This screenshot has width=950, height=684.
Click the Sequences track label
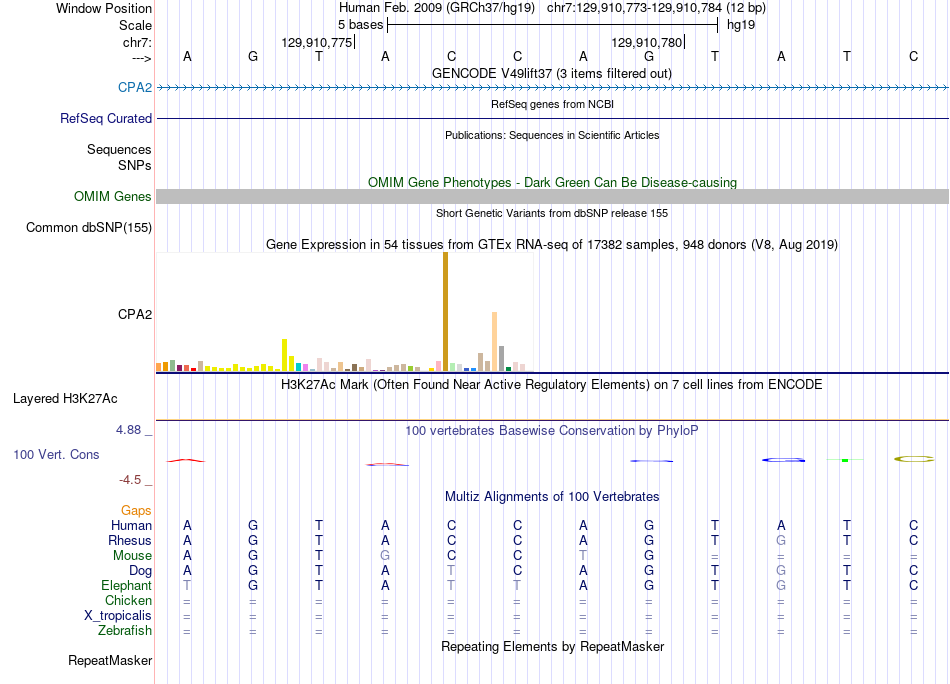click(x=119, y=150)
